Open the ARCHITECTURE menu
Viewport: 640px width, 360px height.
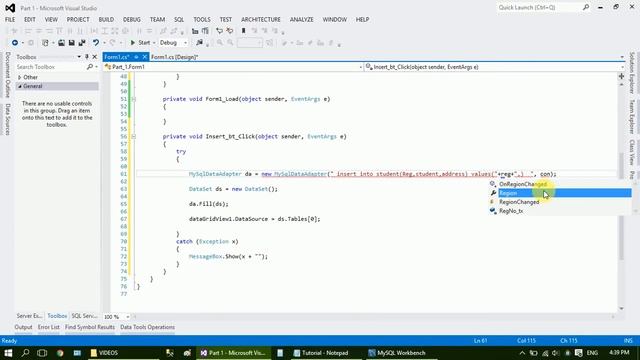click(261, 19)
